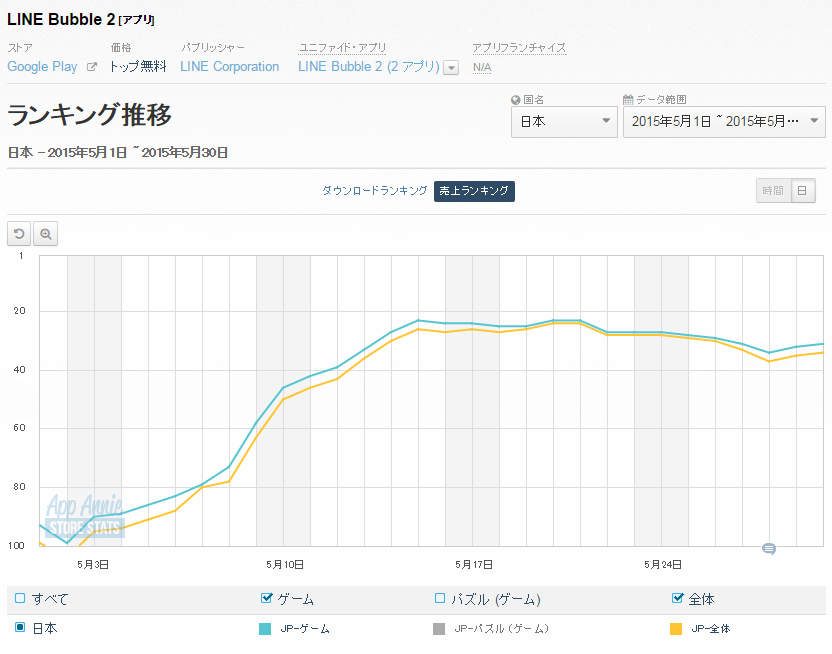Screen dimensions: 832x654
Task: Click the トップ無料 price text
Action: click(138, 67)
